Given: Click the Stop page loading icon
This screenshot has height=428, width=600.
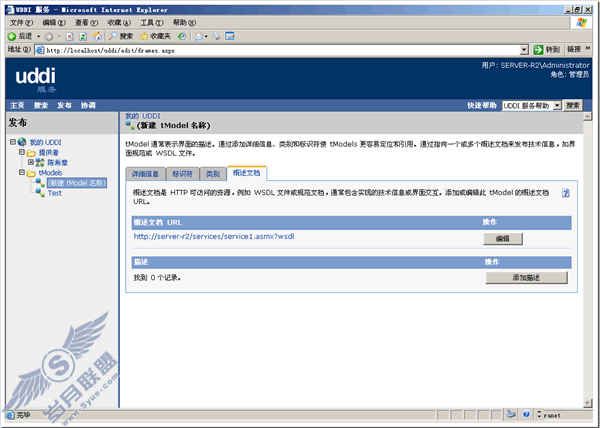Looking at the screenshot, I should 70,36.
